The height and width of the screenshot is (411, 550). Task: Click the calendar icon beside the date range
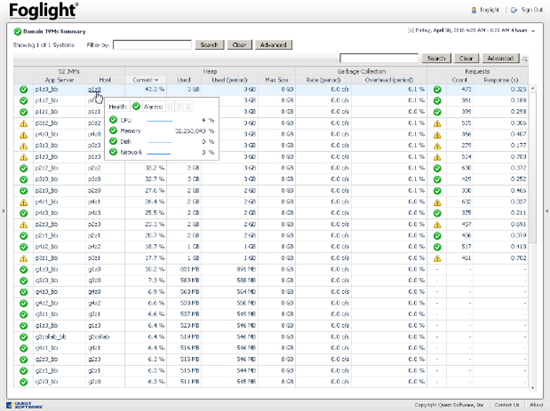click(x=410, y=31)
